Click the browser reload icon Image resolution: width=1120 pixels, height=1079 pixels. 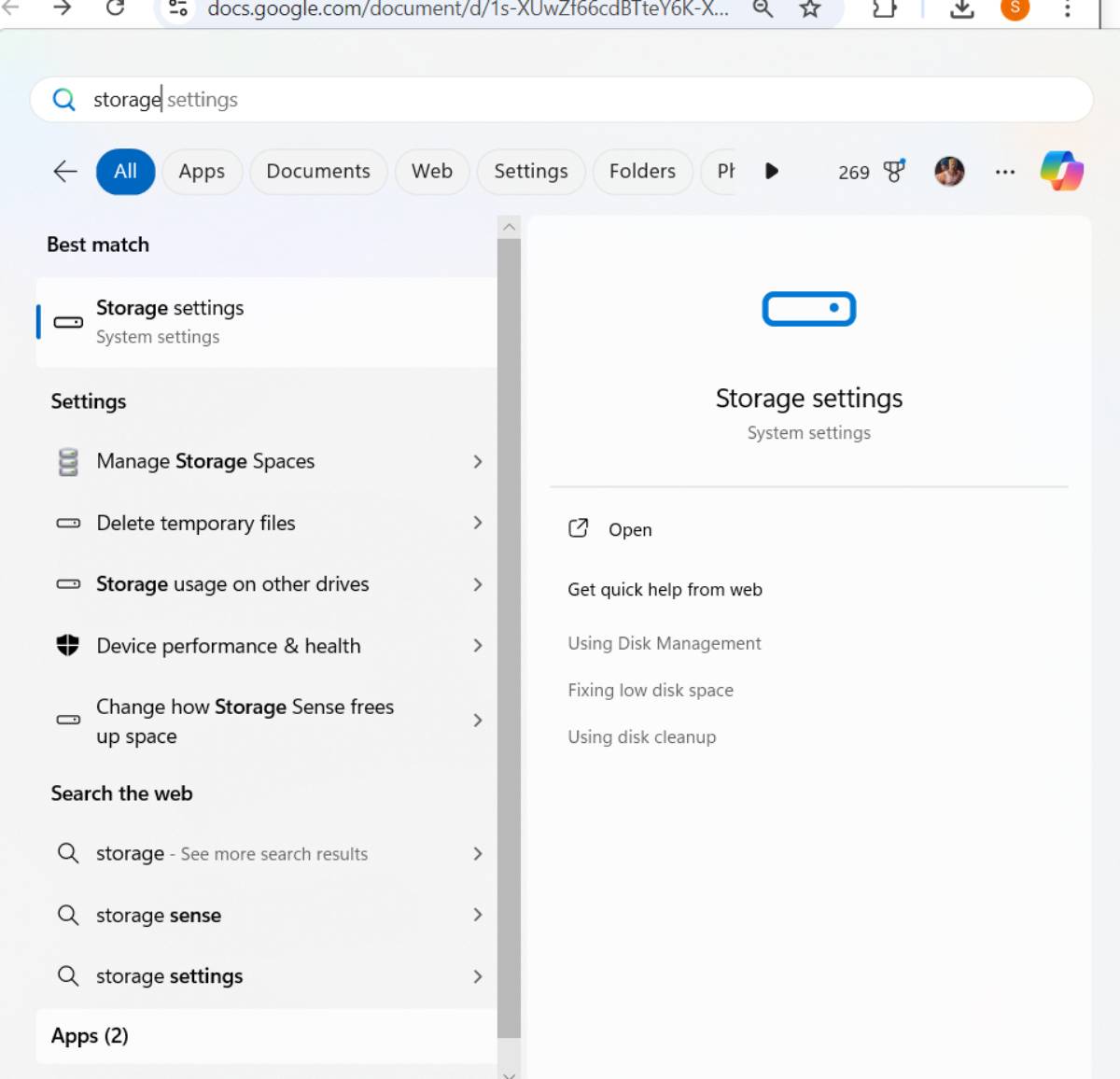pos(115,8)
